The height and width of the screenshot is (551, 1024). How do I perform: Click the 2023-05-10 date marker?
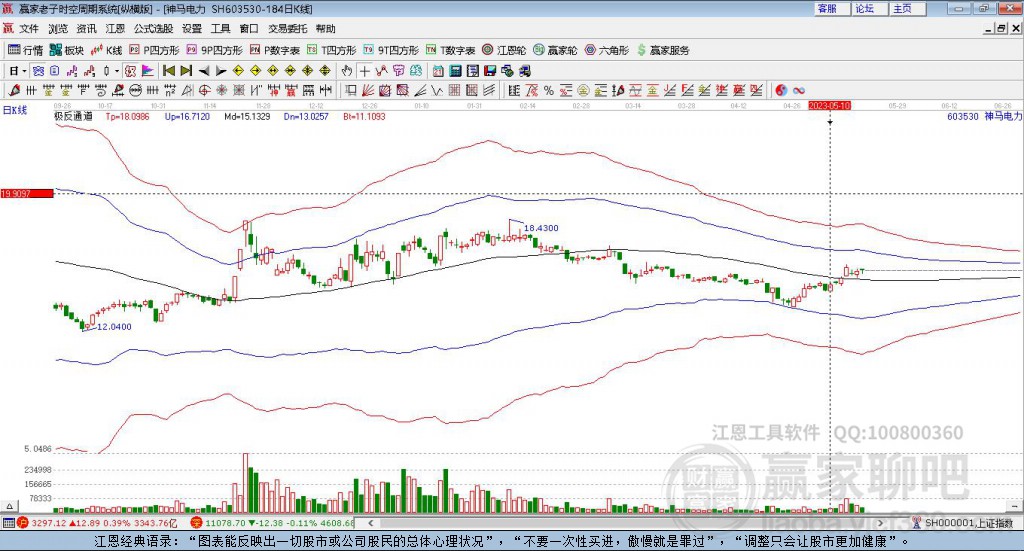[829, 105]
